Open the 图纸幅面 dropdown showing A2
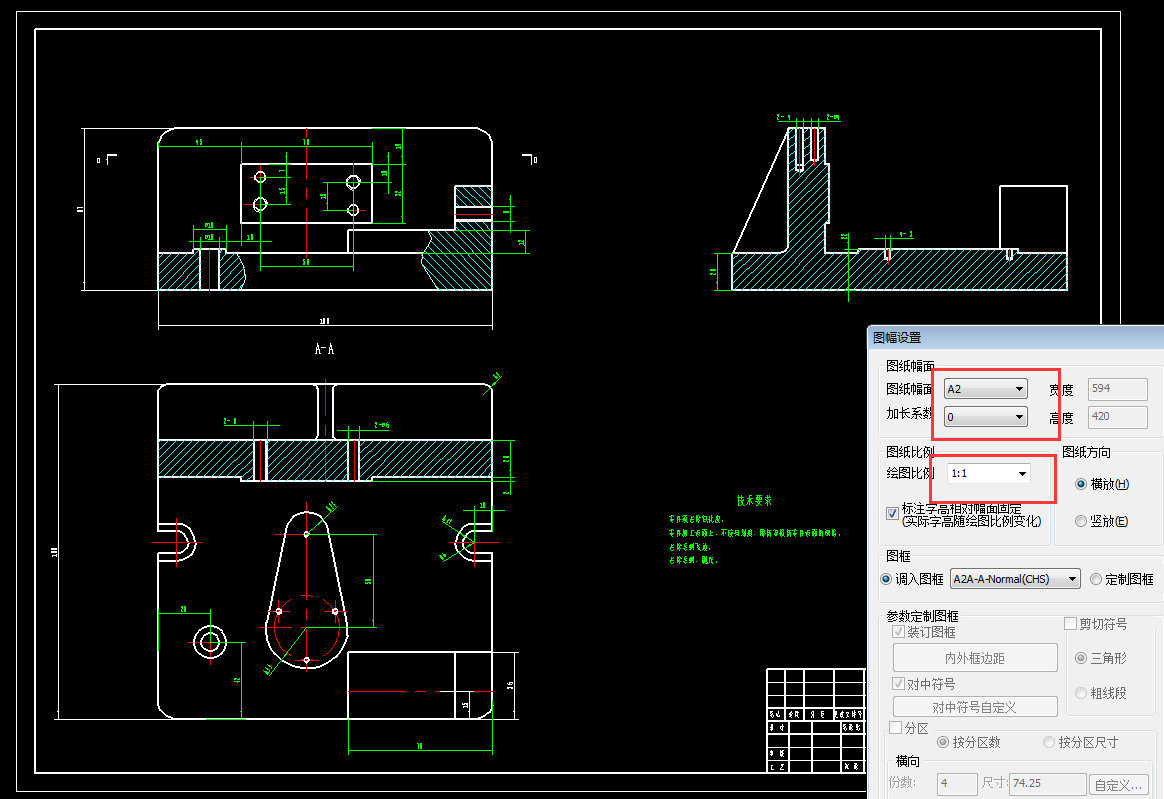 point(985,388)
